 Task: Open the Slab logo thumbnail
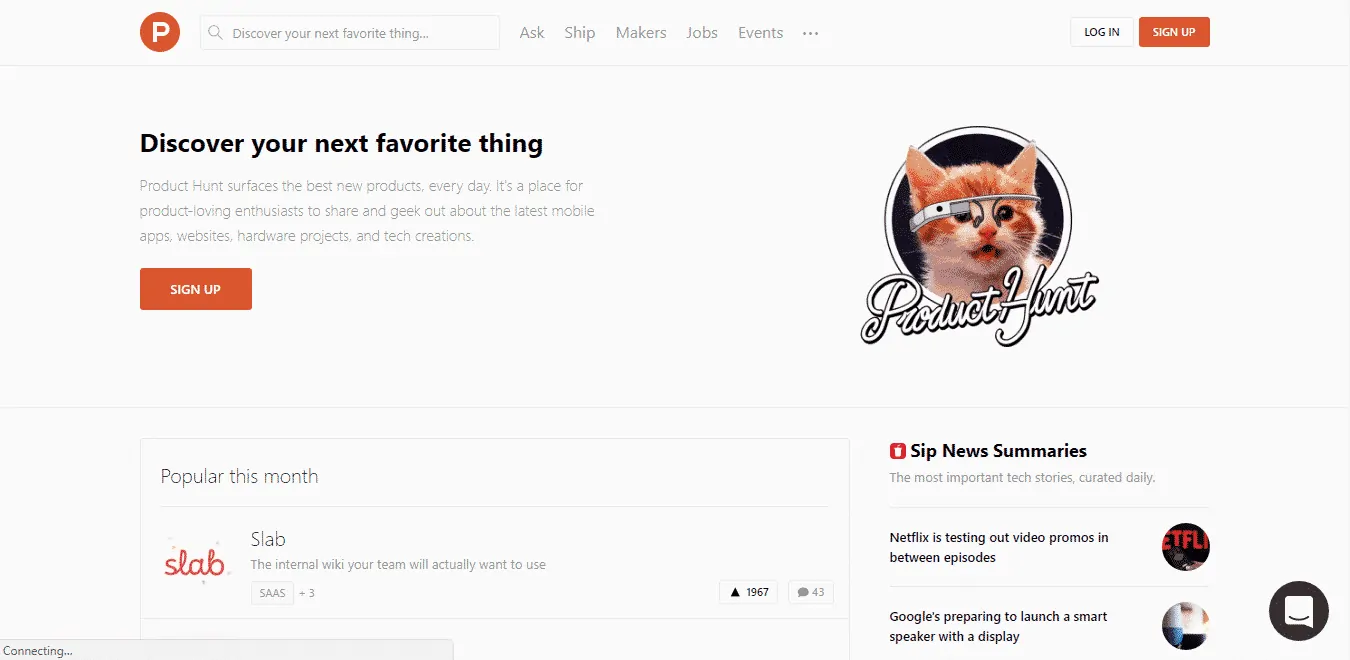pyautogui.click(x=195, y=563)
